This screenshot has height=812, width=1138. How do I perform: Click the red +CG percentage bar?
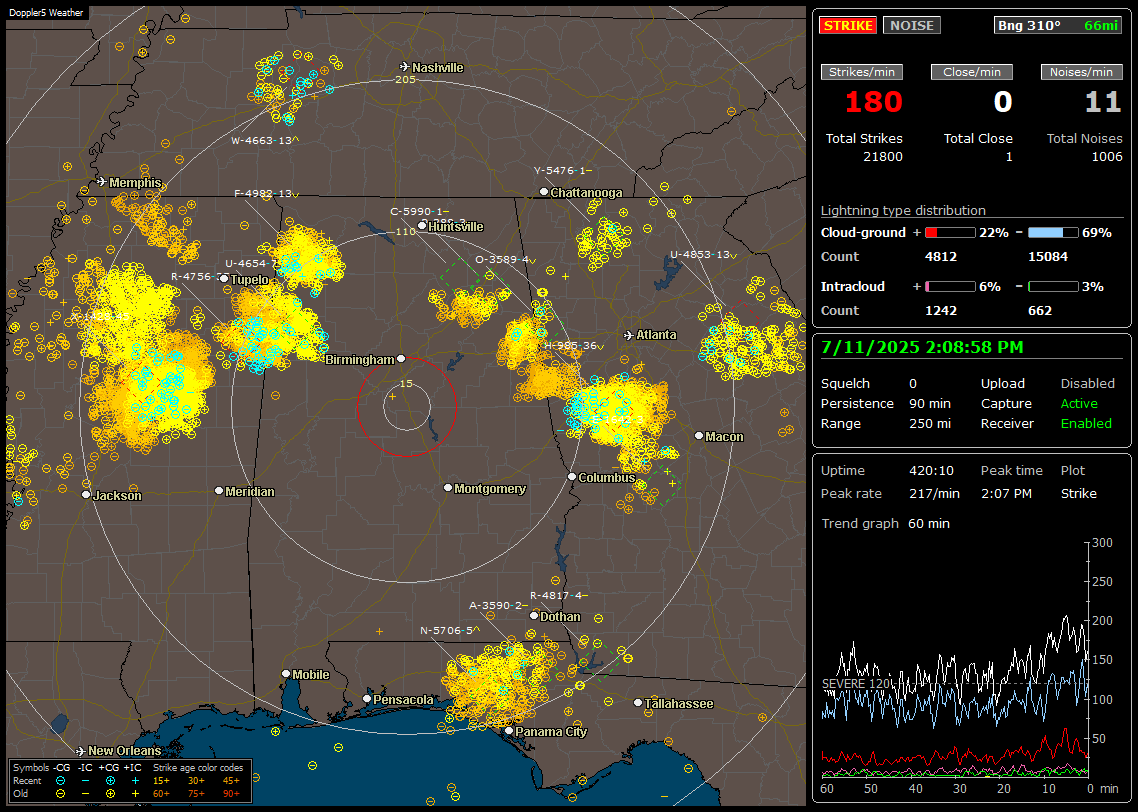click(950, 232)
